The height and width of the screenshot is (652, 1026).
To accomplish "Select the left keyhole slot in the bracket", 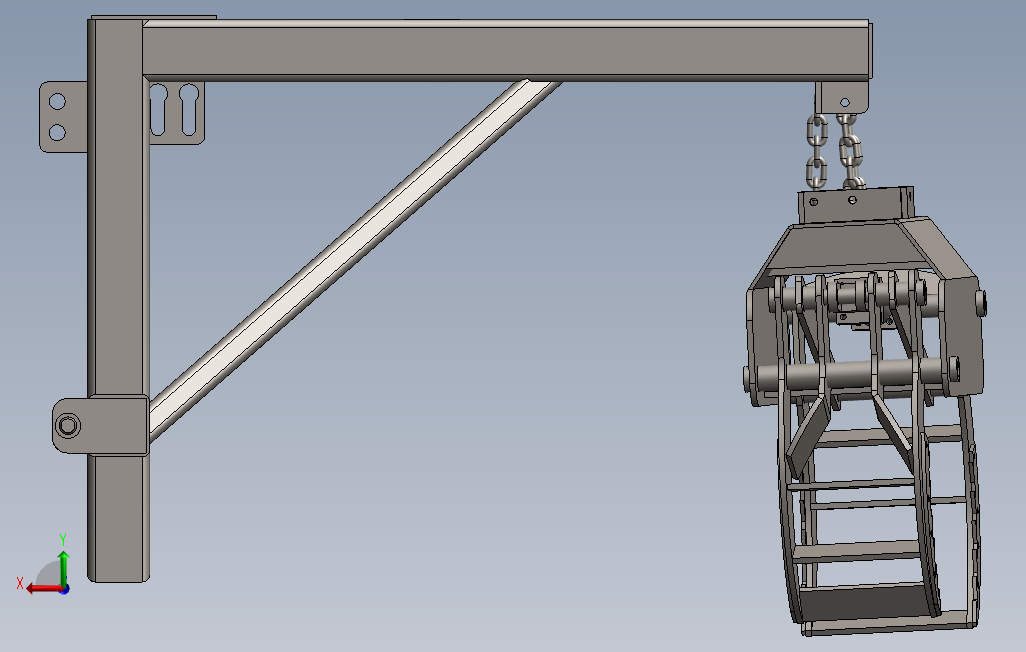I will [x=159, y=109].
